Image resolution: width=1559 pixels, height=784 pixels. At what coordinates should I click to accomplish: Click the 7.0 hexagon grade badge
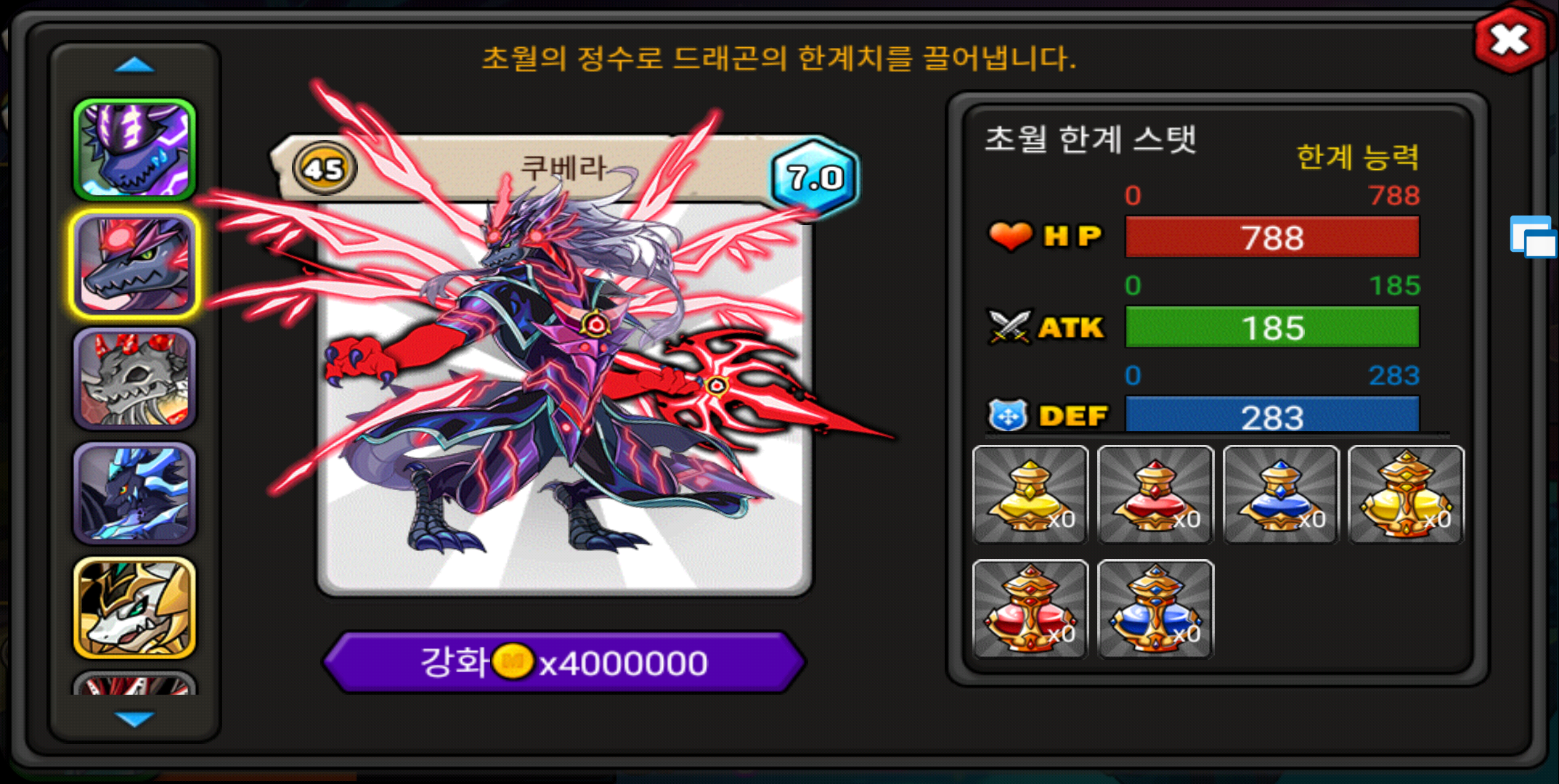814,176
